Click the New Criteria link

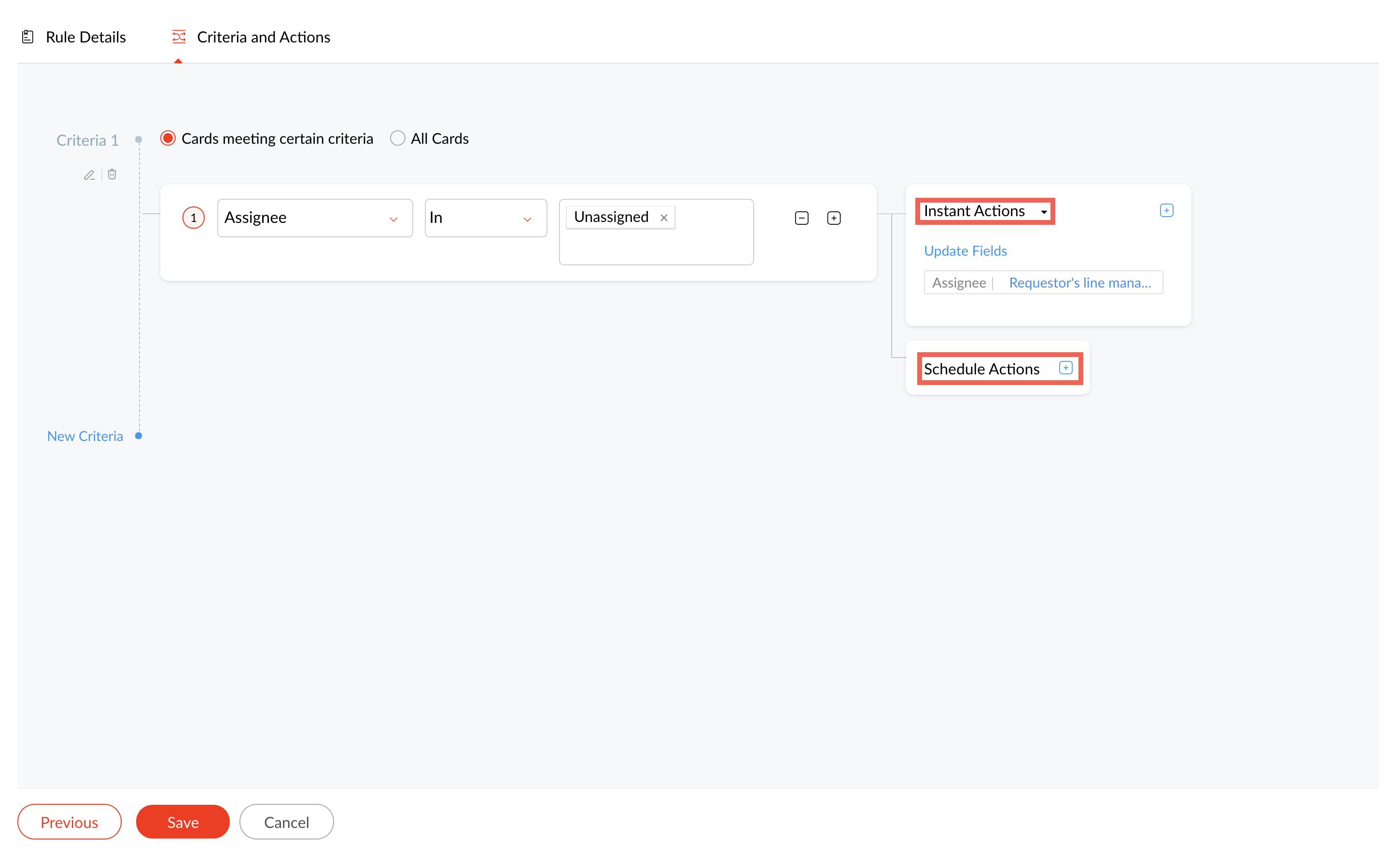(85, 436)
